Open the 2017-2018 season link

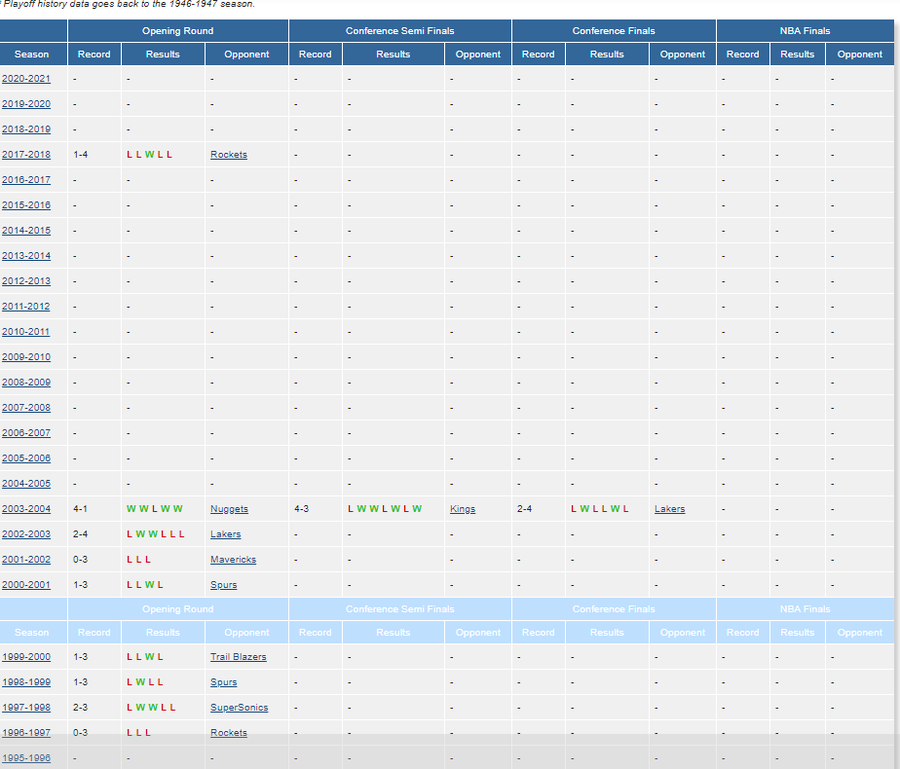tap(26, 154)
